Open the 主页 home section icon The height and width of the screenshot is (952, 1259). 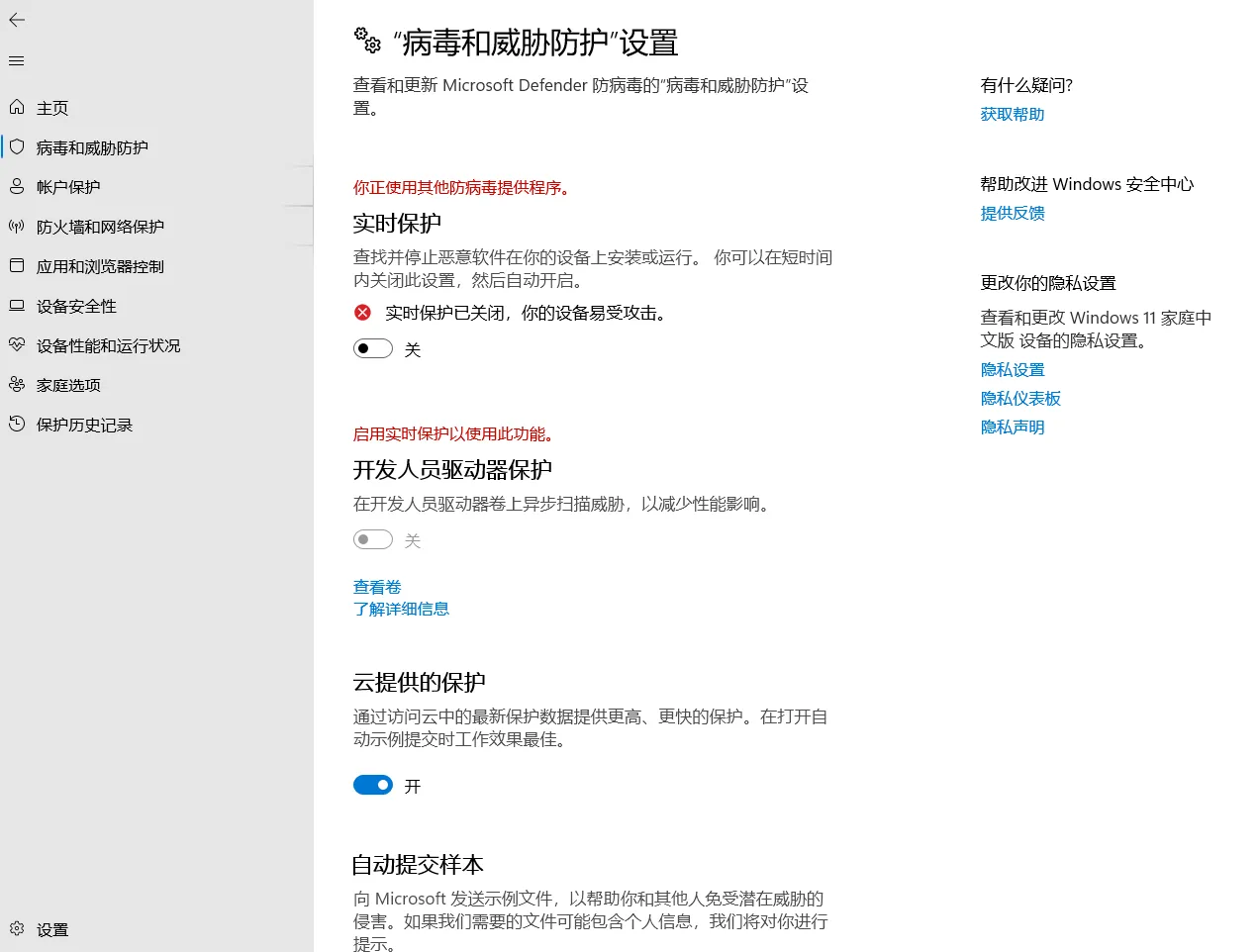15,107
